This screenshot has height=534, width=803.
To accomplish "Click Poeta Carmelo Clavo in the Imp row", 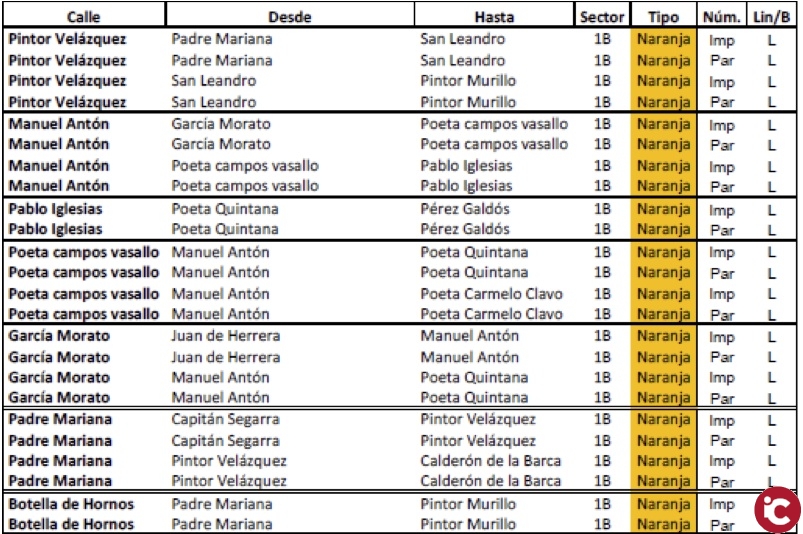I will [491, 294].
